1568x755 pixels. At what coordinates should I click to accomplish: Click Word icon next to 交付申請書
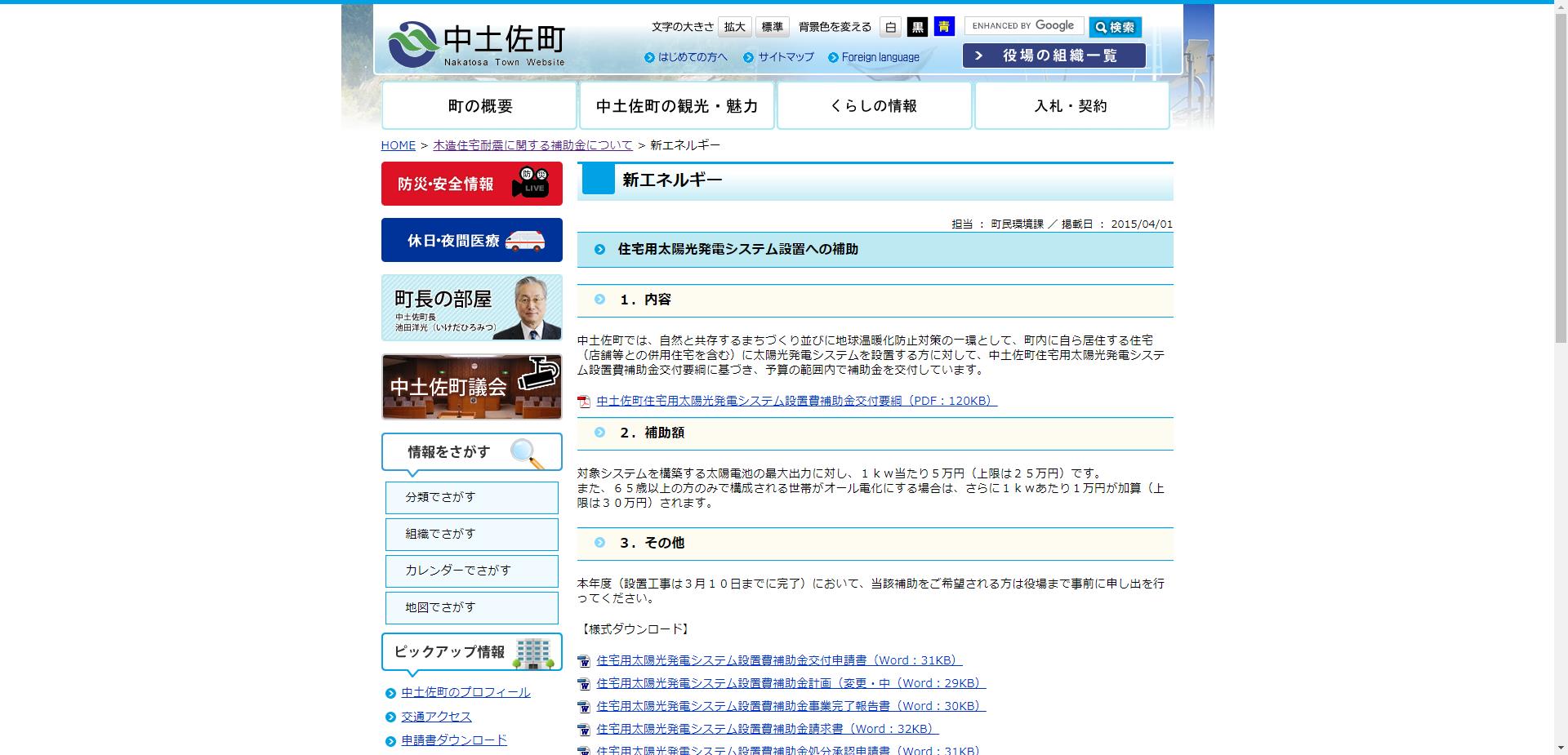point(584,660)
